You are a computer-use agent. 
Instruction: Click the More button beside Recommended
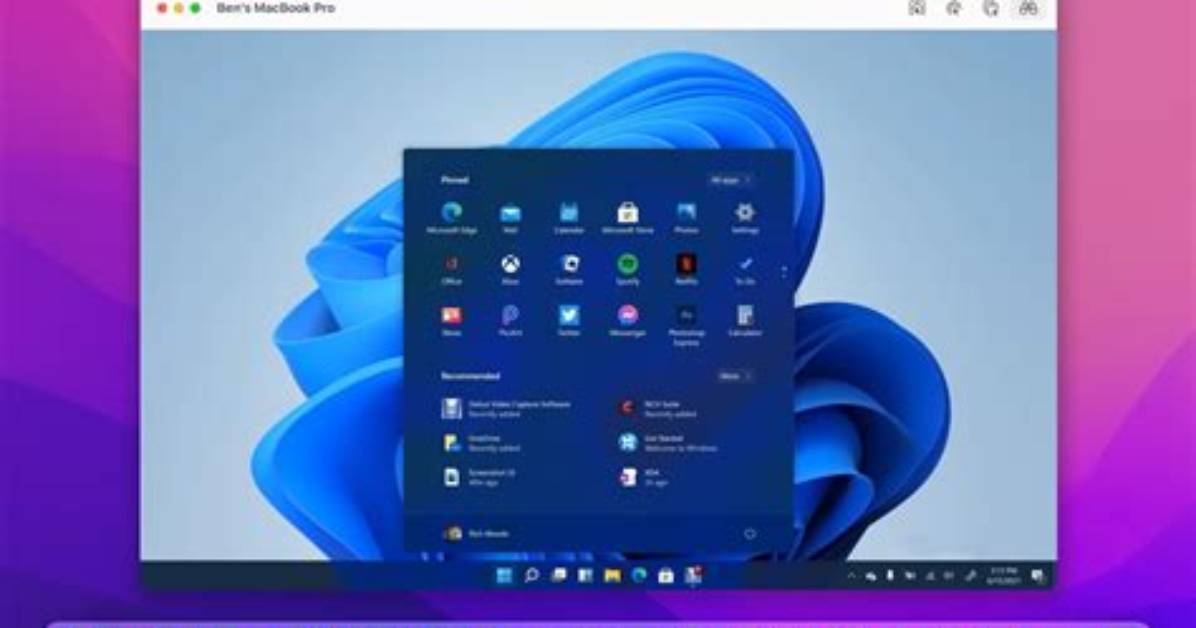tap(735, 376)
